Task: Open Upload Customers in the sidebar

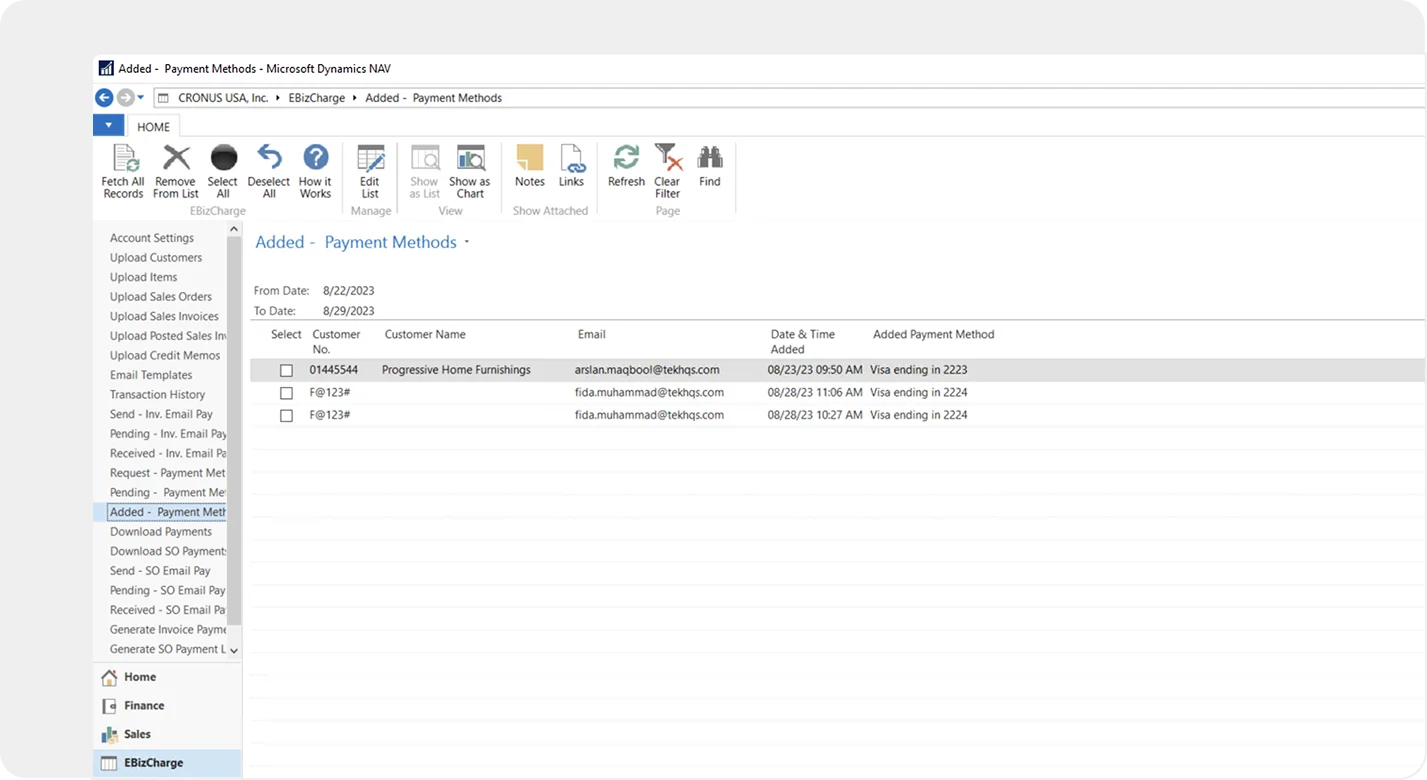Action: [156, 258]
